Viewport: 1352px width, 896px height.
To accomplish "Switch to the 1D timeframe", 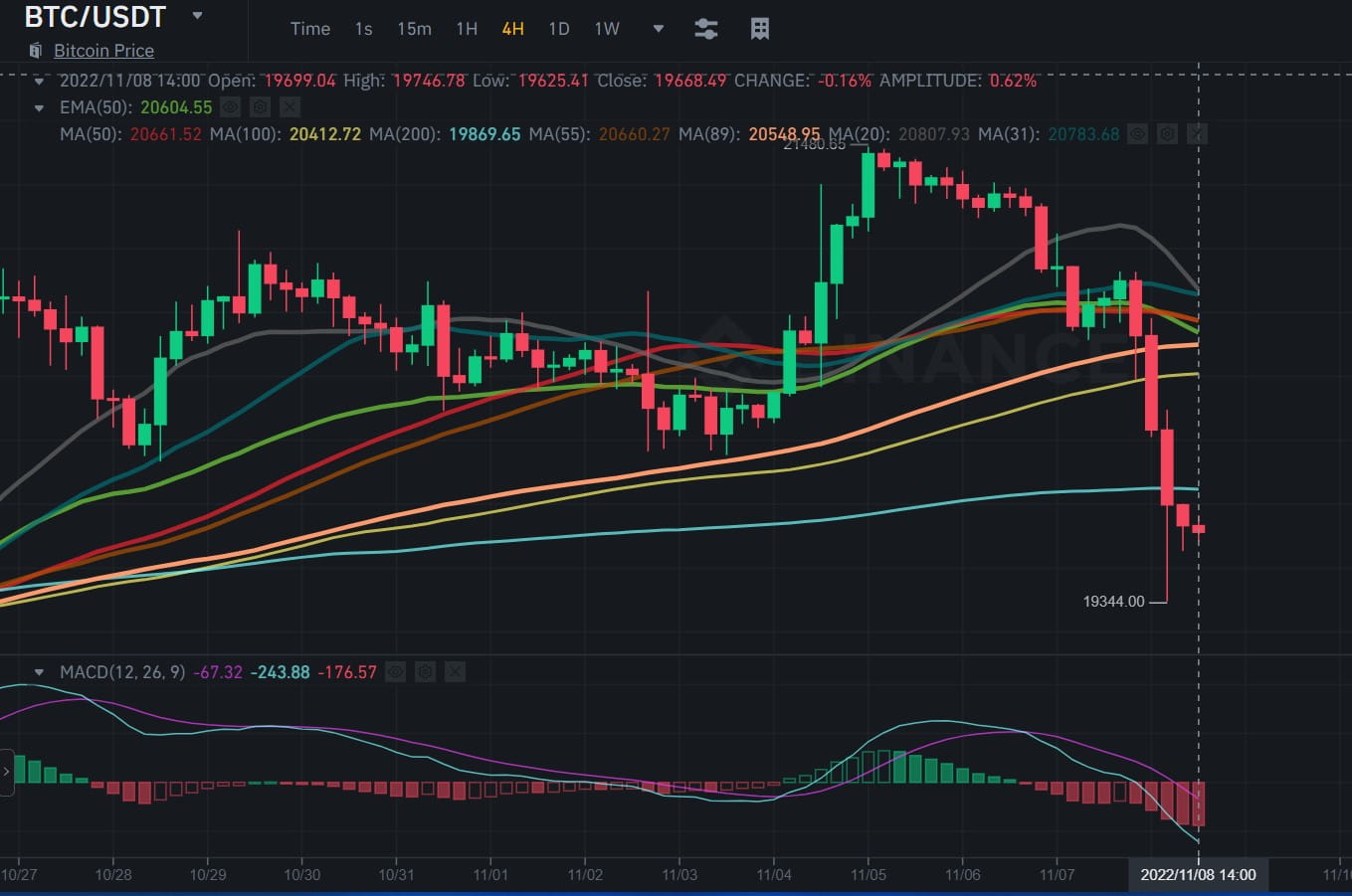I will pyautogui.click(x=559, y=29).
